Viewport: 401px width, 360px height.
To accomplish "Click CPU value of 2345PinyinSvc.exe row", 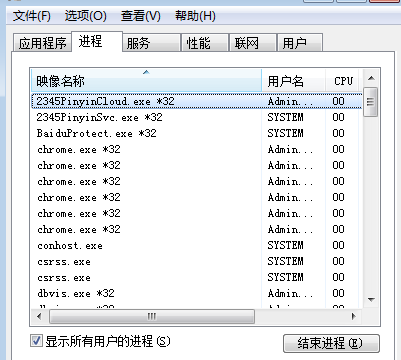I will (x=338, y=117).
